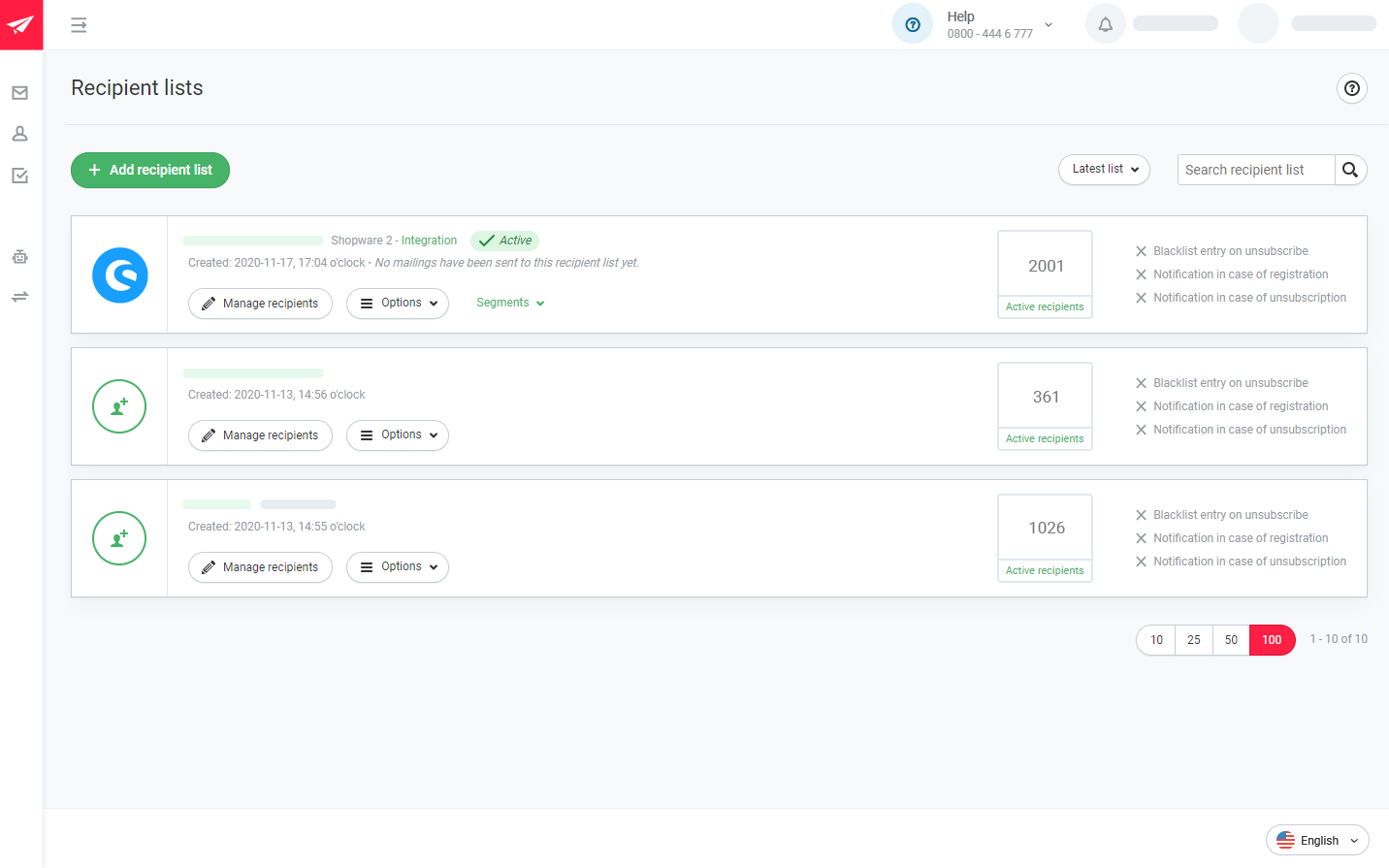This screenshot has height=868, width=1389.
Task: Click Shopware 2 - Integration link
Action: pyautogui.click(x=394, y=241)
